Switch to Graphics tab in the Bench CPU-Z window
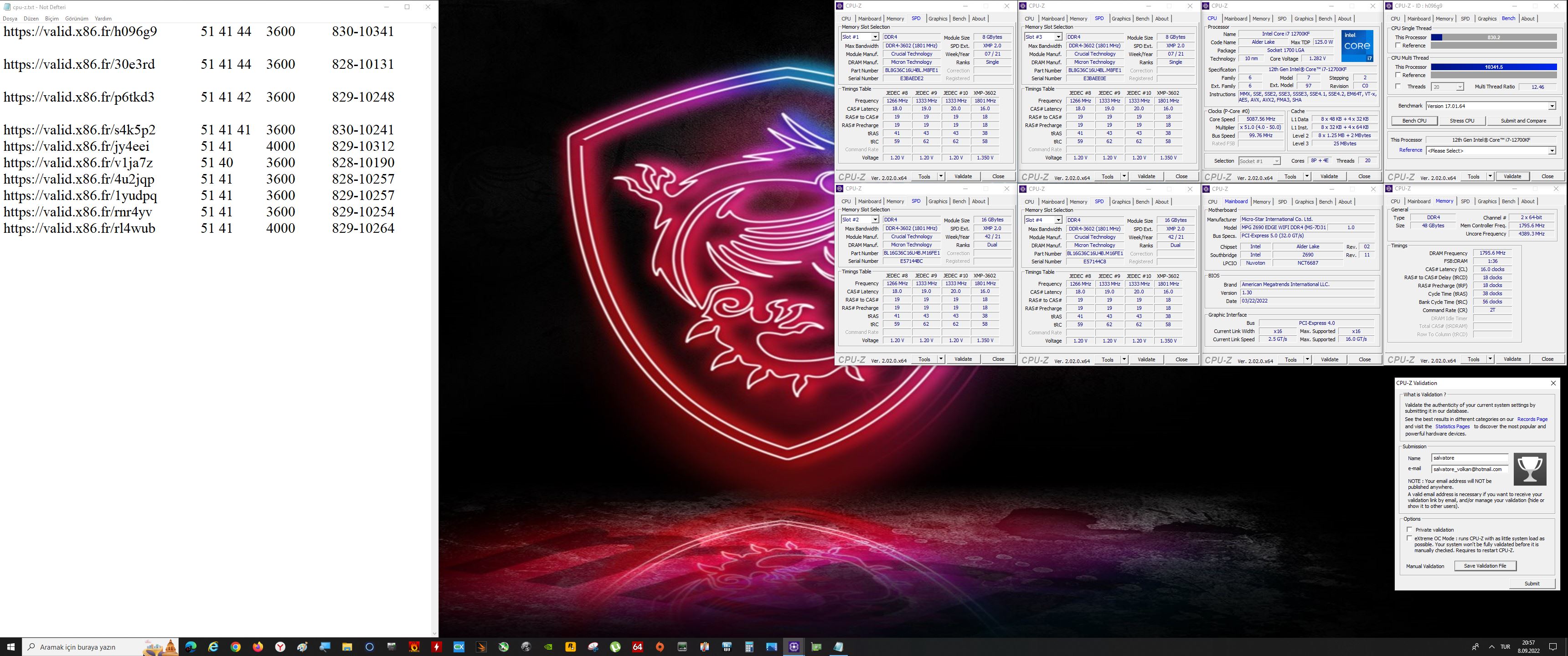1568x656 pixels. point(1487,19)
